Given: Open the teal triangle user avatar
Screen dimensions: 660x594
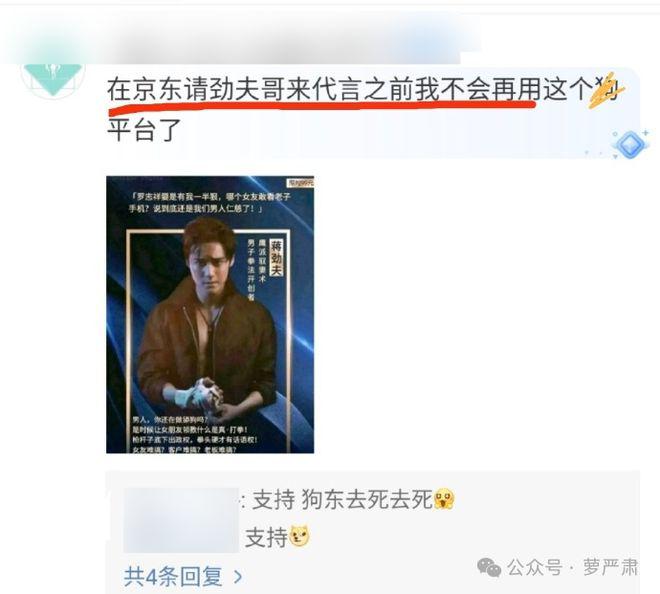Looking at the screenshot, I should (x=53, y=80).
